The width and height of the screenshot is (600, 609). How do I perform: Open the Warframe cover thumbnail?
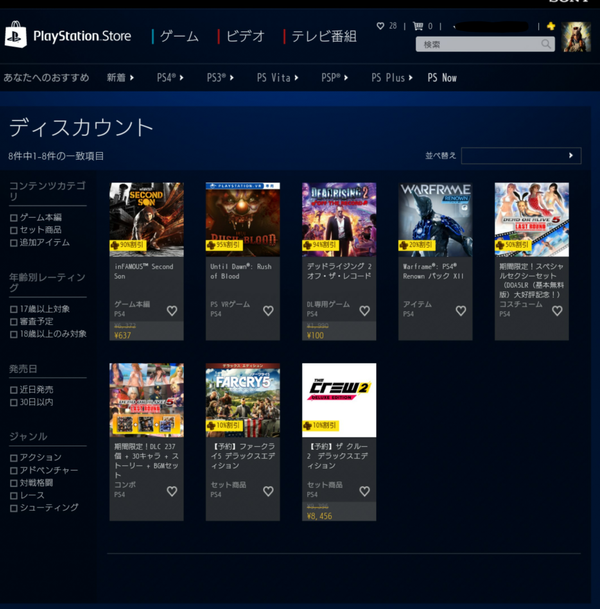click(435, 219)
